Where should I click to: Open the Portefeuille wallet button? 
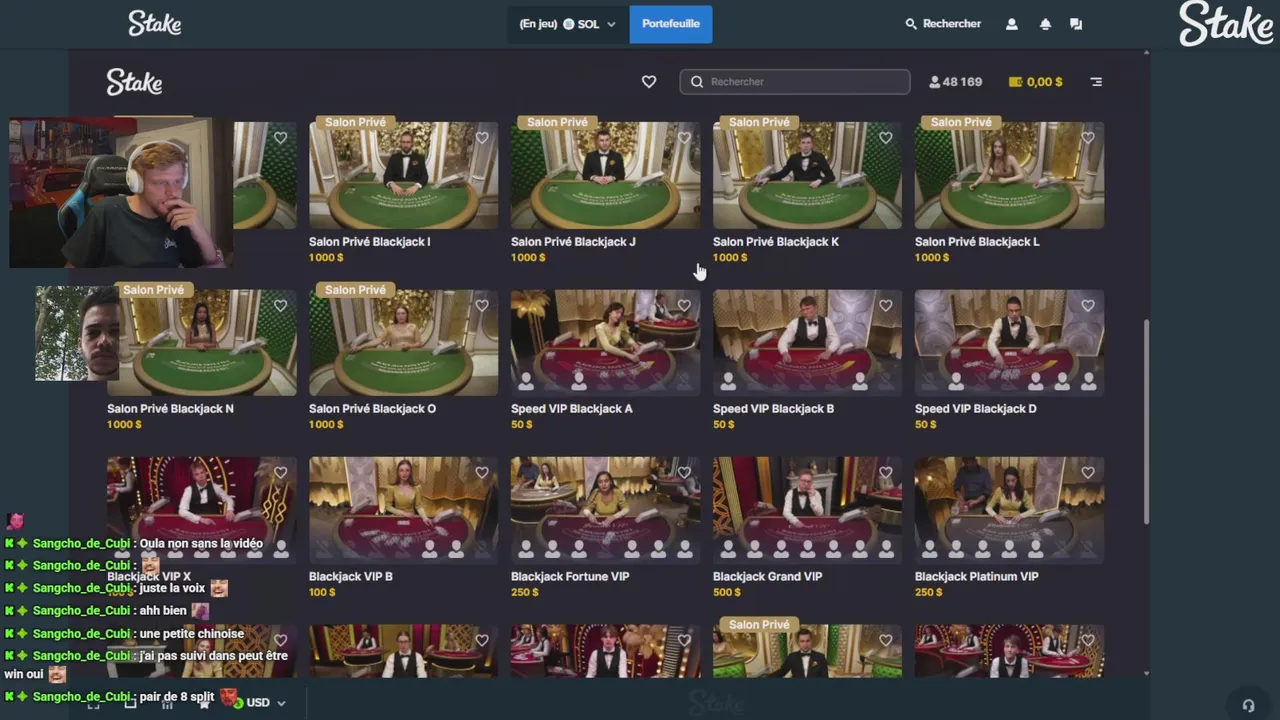click(671, 24)
